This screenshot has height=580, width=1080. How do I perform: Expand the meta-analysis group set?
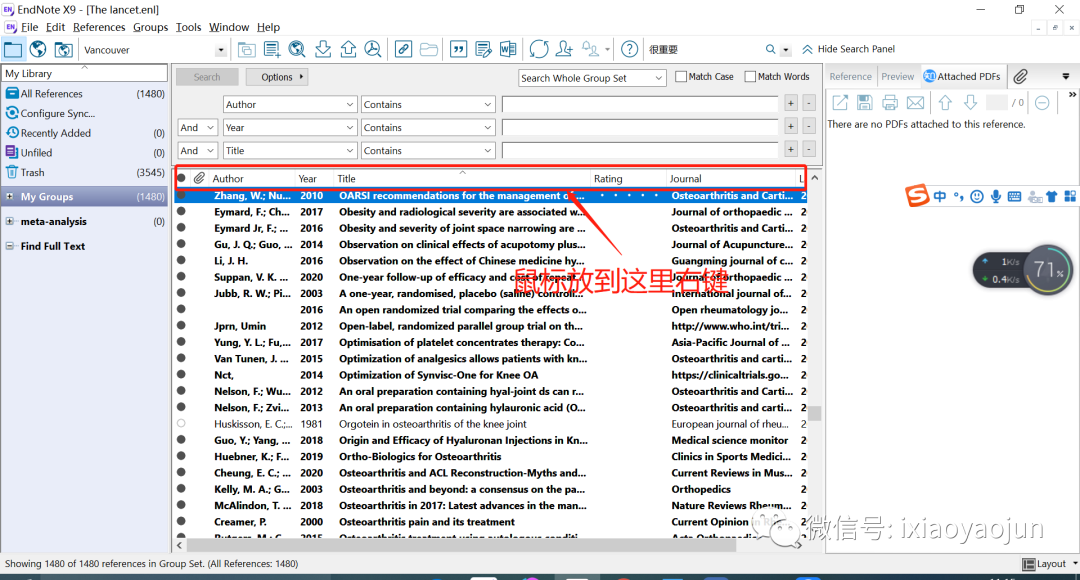pyautogui.click(x=10, y=221)
